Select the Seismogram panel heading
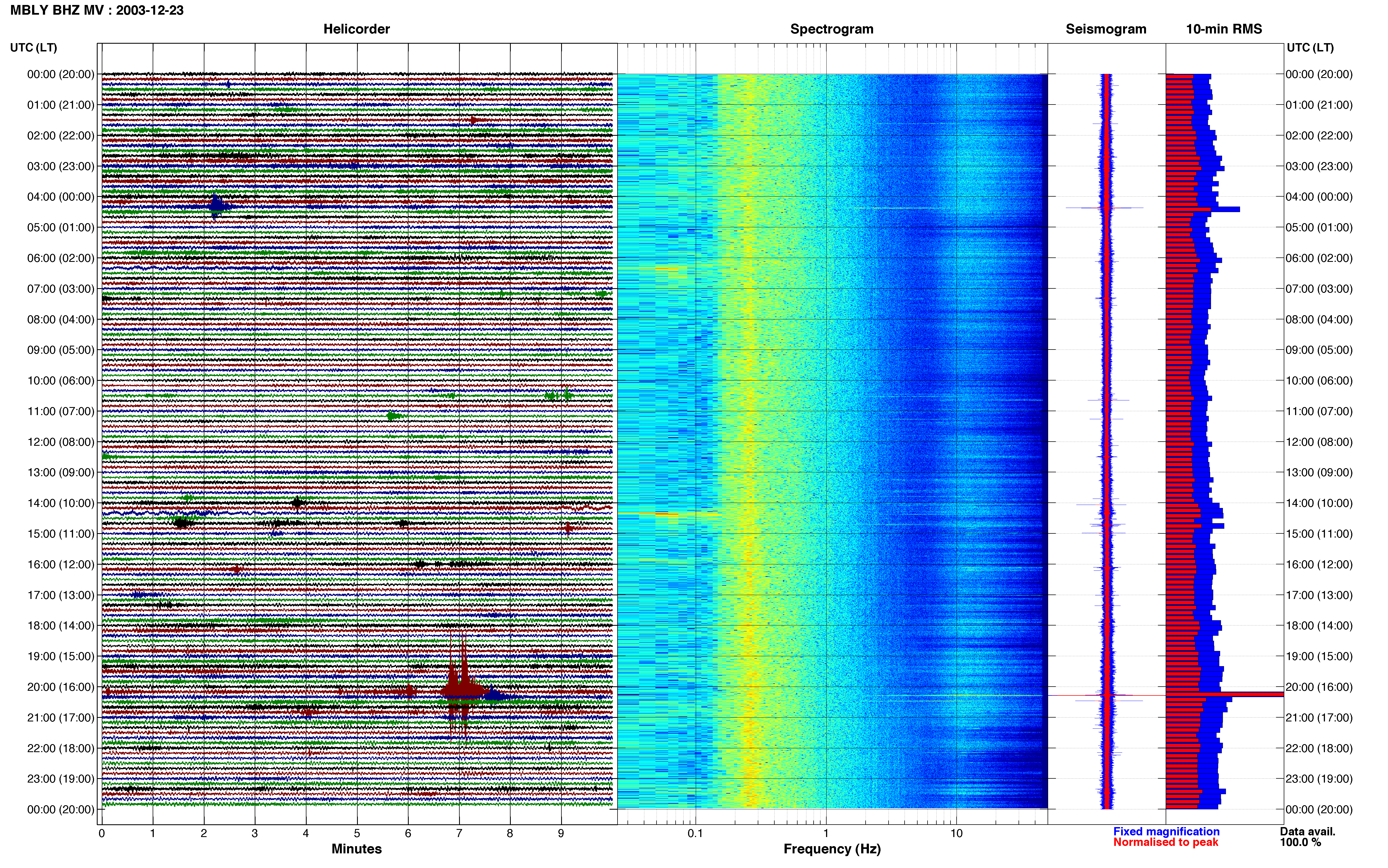This screenshot has height=868, width=1388. pos(1106,29)
